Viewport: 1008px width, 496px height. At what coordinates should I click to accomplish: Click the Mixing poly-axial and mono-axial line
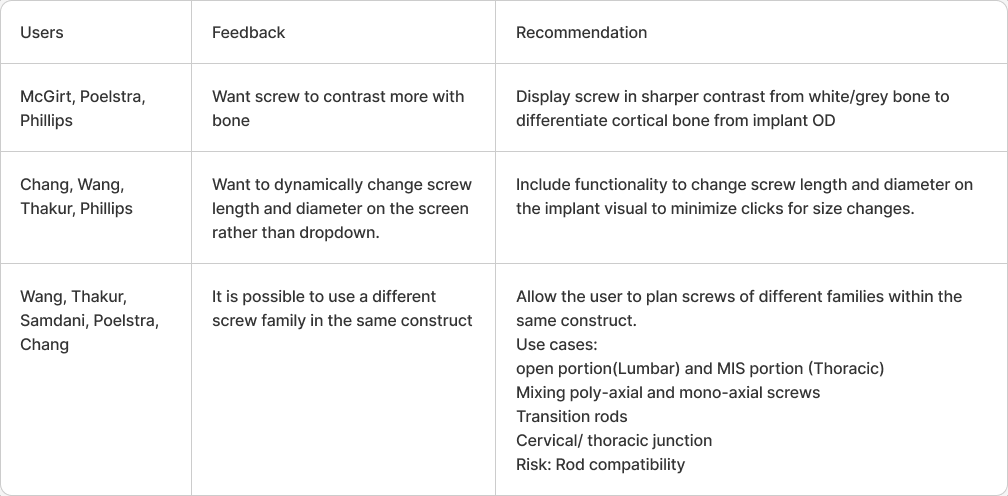pos(668,393)
